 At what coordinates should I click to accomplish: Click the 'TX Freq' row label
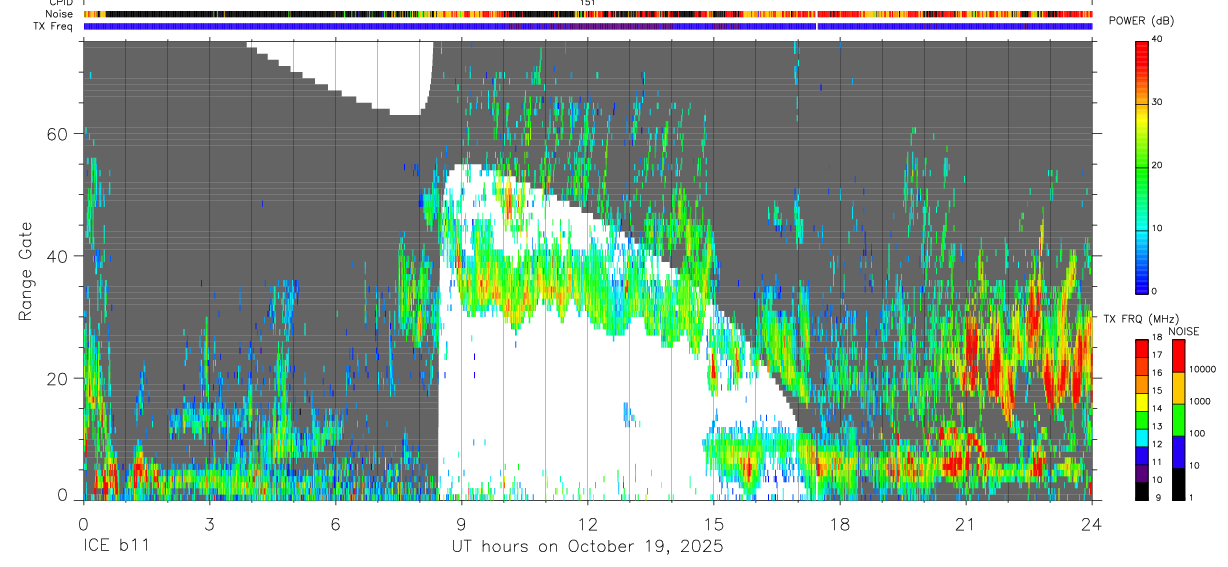point(55,26)
